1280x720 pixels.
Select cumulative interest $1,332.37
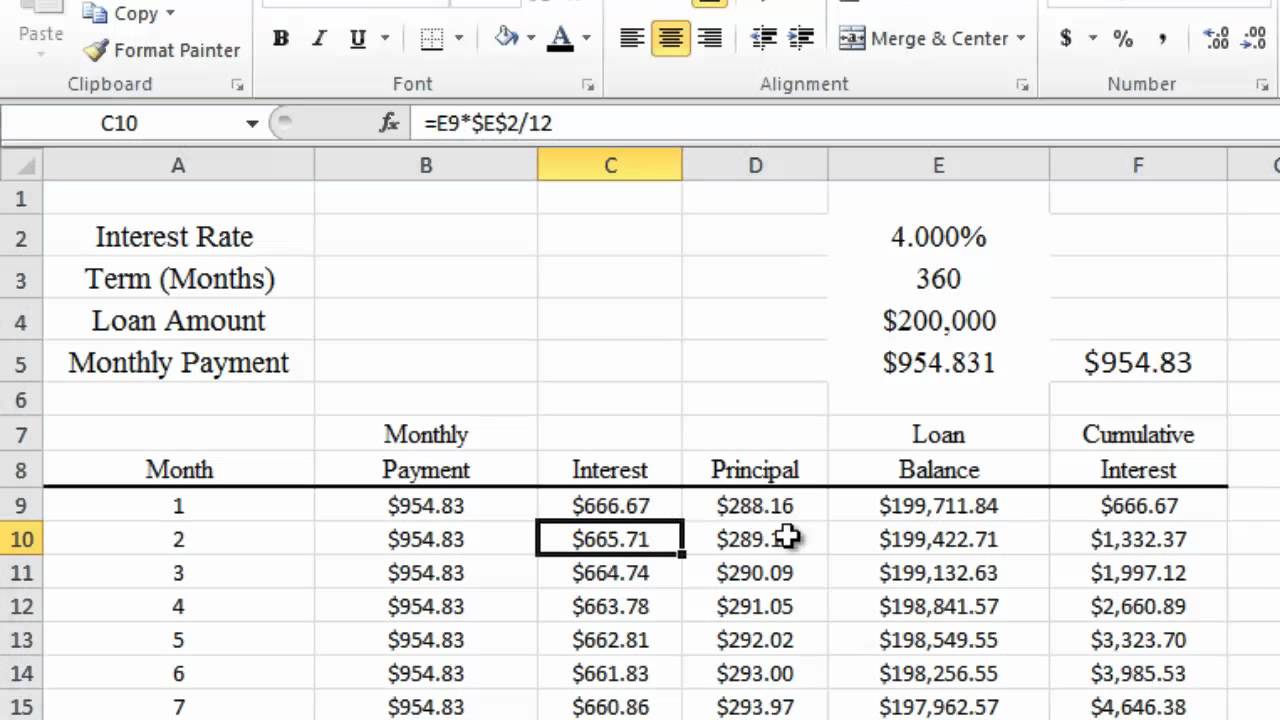[x=1138, y=539]
